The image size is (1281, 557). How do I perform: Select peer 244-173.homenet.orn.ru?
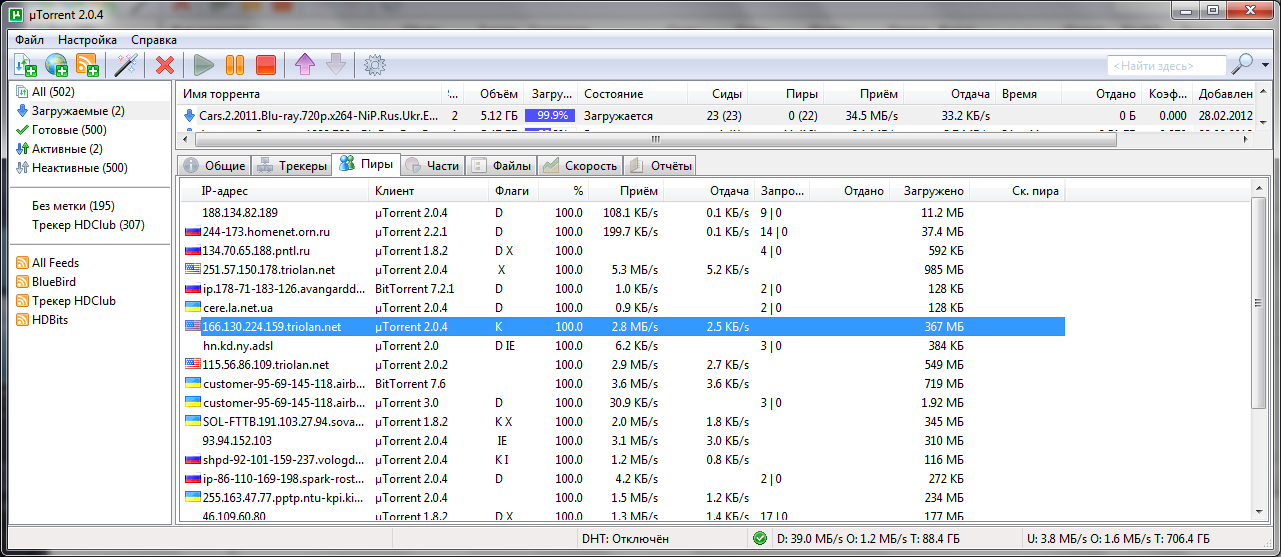pyautogui.click(x=622, y=231)
